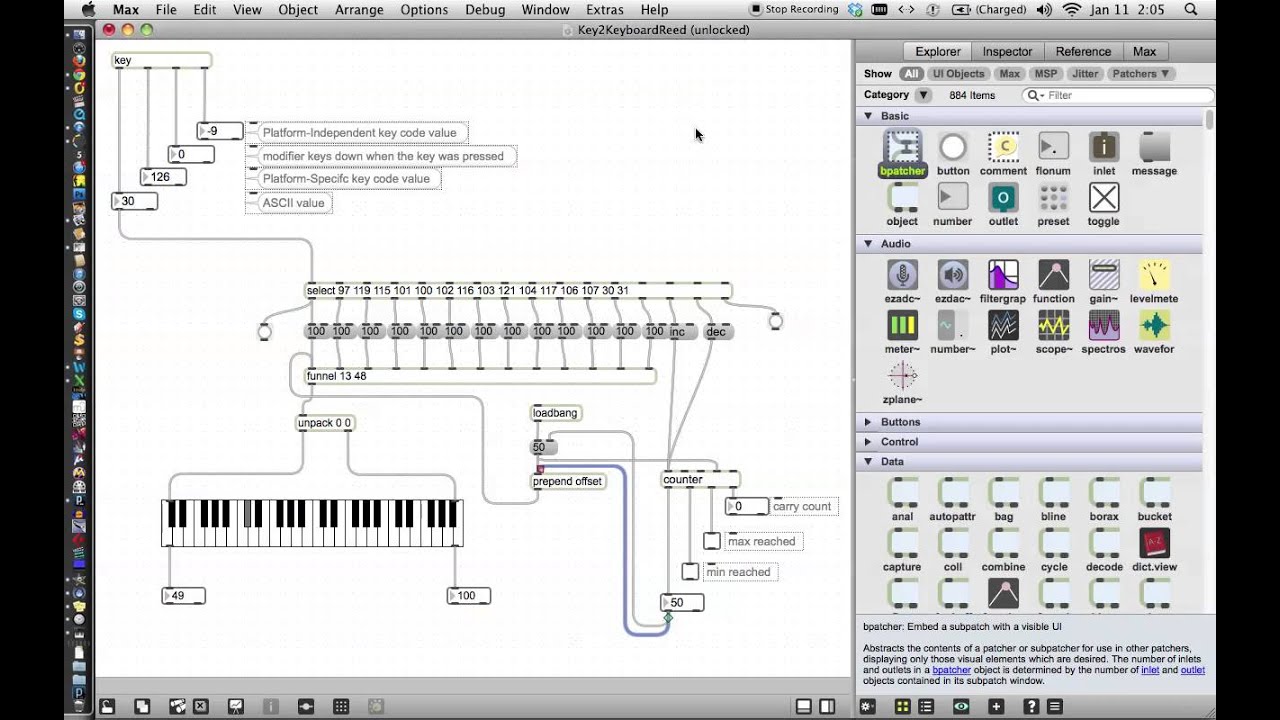Click a key on the piano keyboard slider

coord(312,523)
